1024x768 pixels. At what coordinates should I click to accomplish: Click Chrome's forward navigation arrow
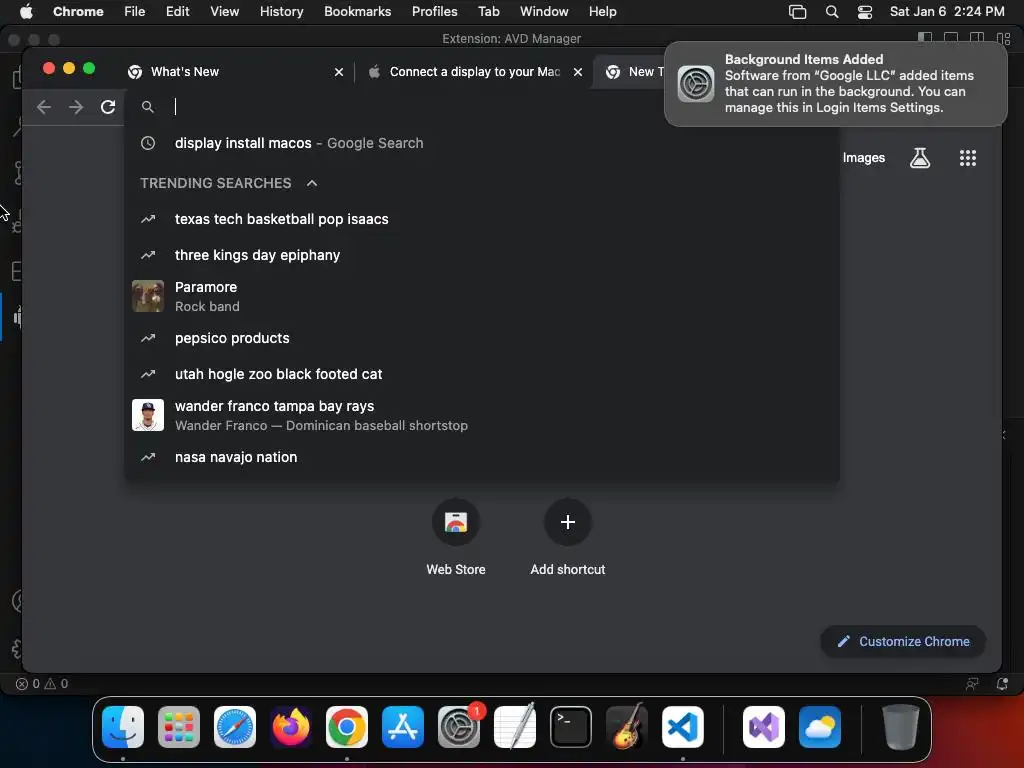click(76, 107)
